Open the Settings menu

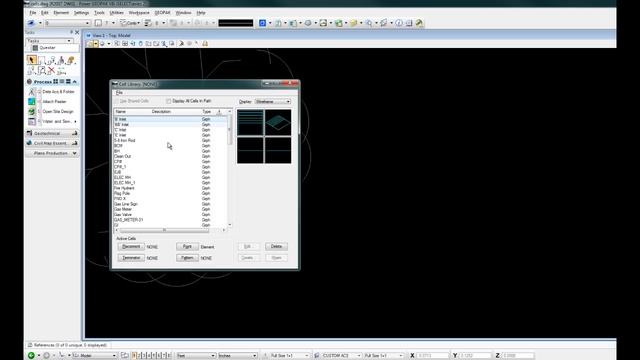[81, 13]
